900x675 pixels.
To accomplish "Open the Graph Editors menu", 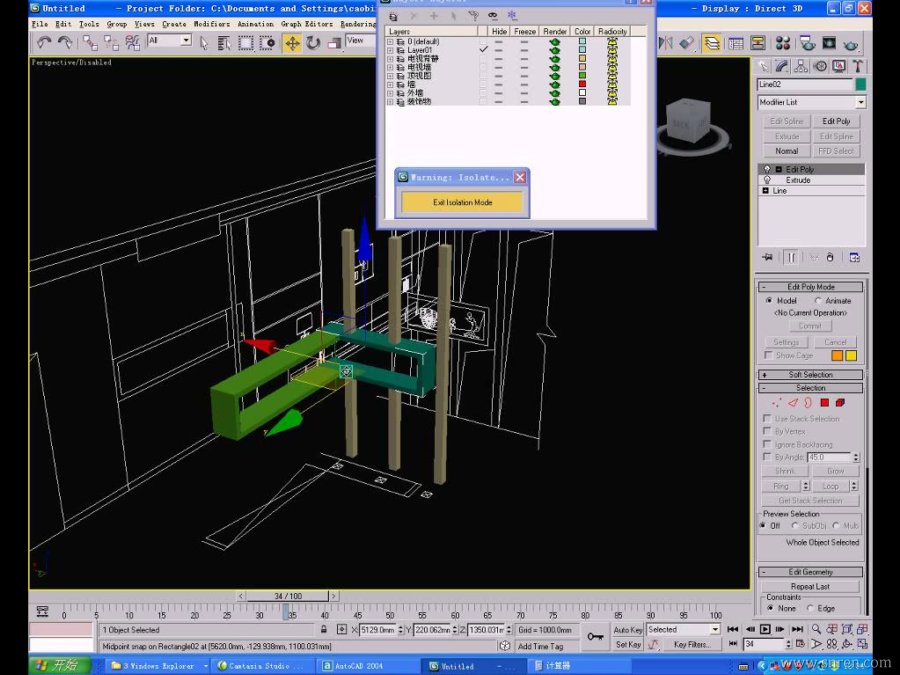I will point(307,24).
